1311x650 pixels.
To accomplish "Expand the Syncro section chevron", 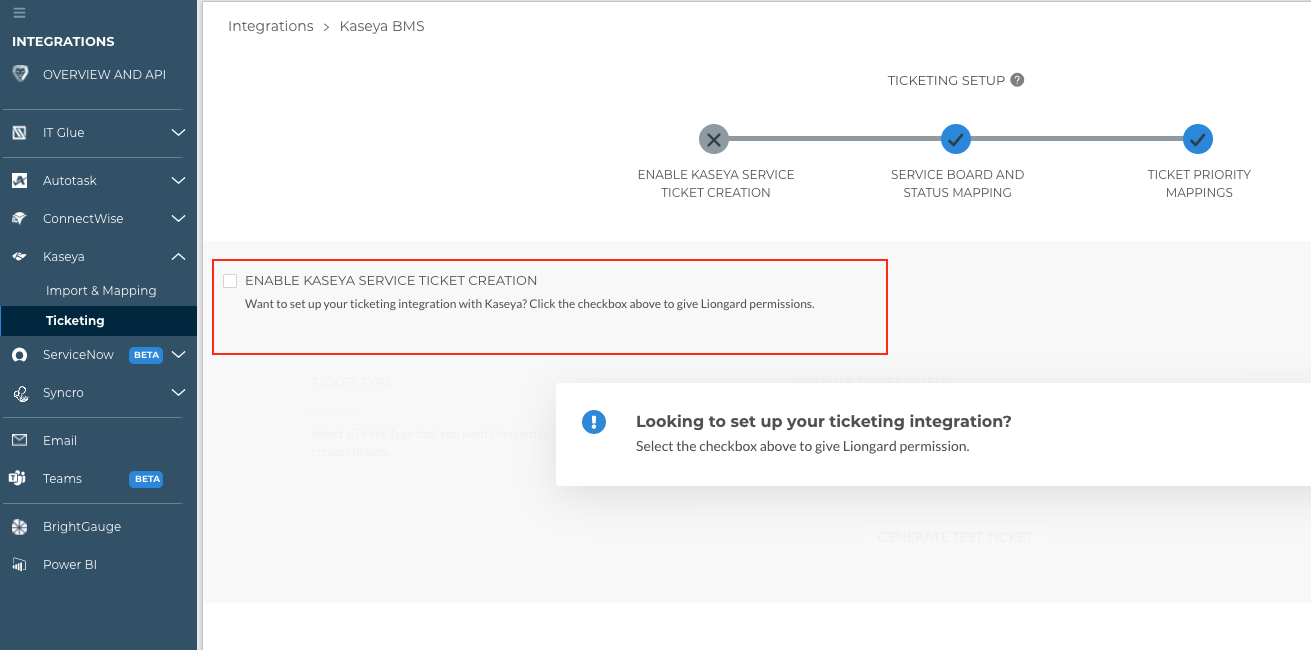I will point(178,393).
